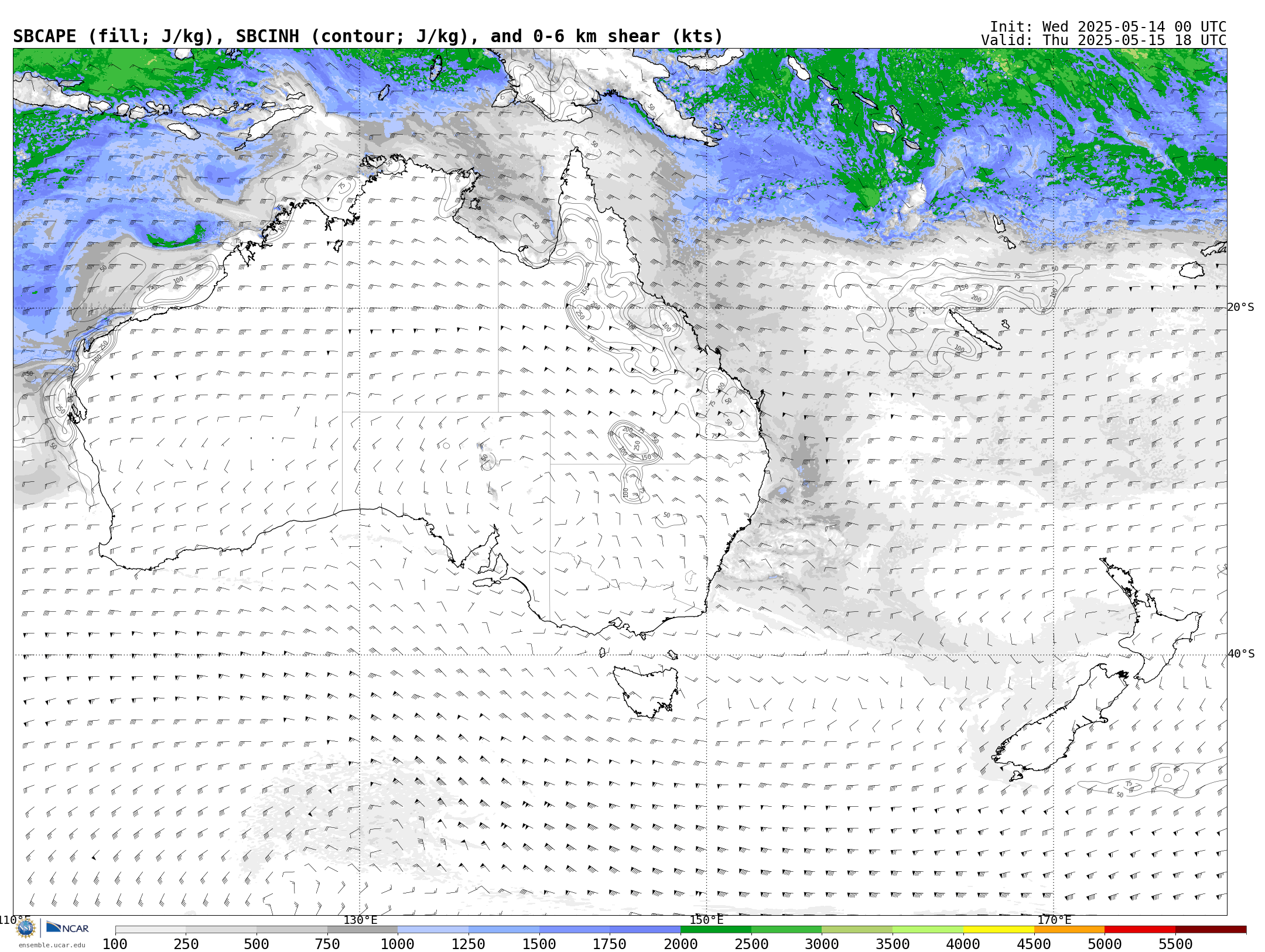Pick the lightest gray swatch between 100 and 250

click(151, 930)
